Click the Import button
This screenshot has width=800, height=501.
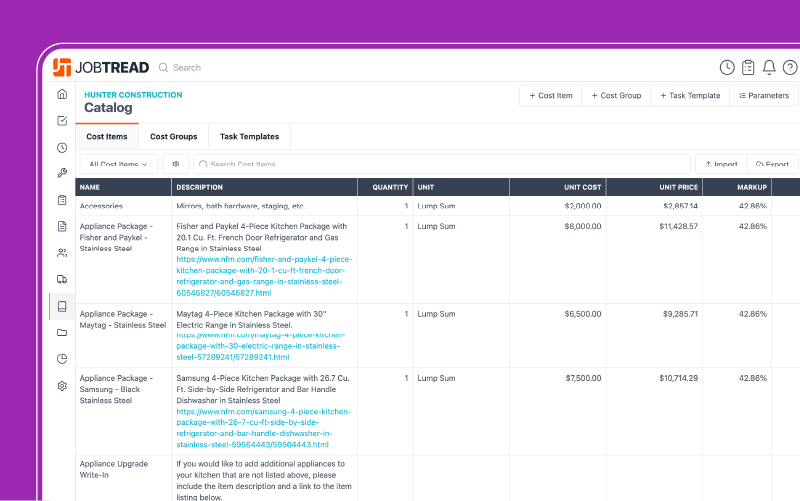(721, 164)
